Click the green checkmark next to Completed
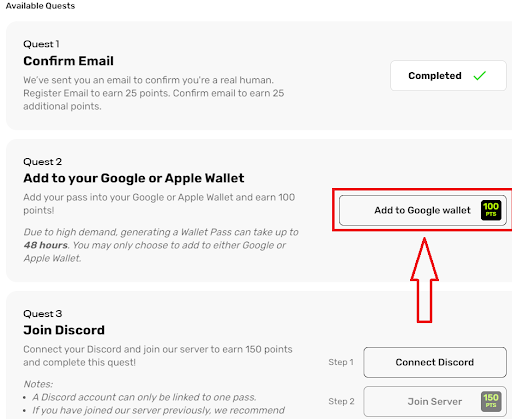Screen dimensions: 512x419 pyautogui.click(x=479, y=76)
